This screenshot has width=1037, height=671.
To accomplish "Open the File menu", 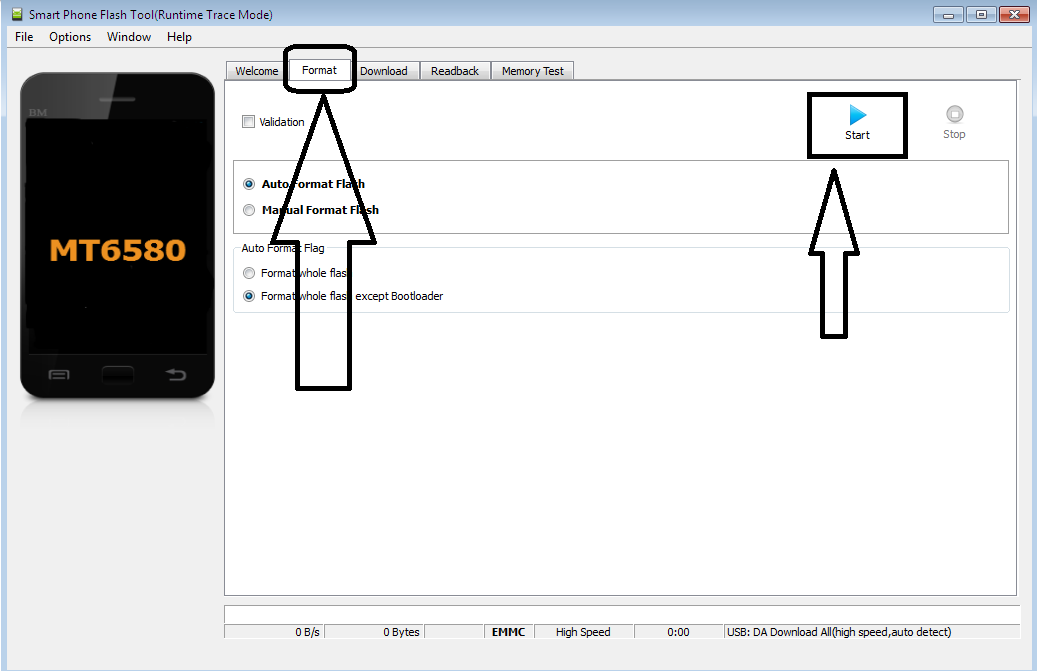I will (x=24, y=37).
